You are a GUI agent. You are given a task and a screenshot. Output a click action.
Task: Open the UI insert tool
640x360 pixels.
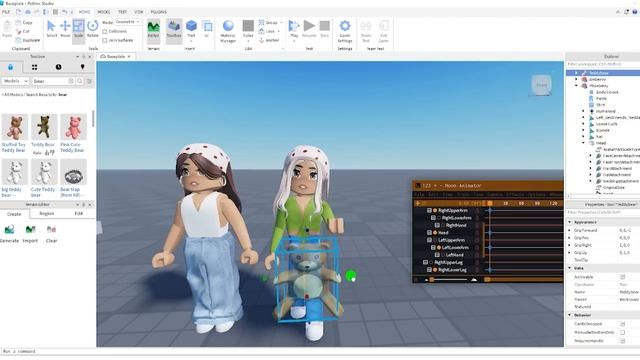tap(207, 29)
